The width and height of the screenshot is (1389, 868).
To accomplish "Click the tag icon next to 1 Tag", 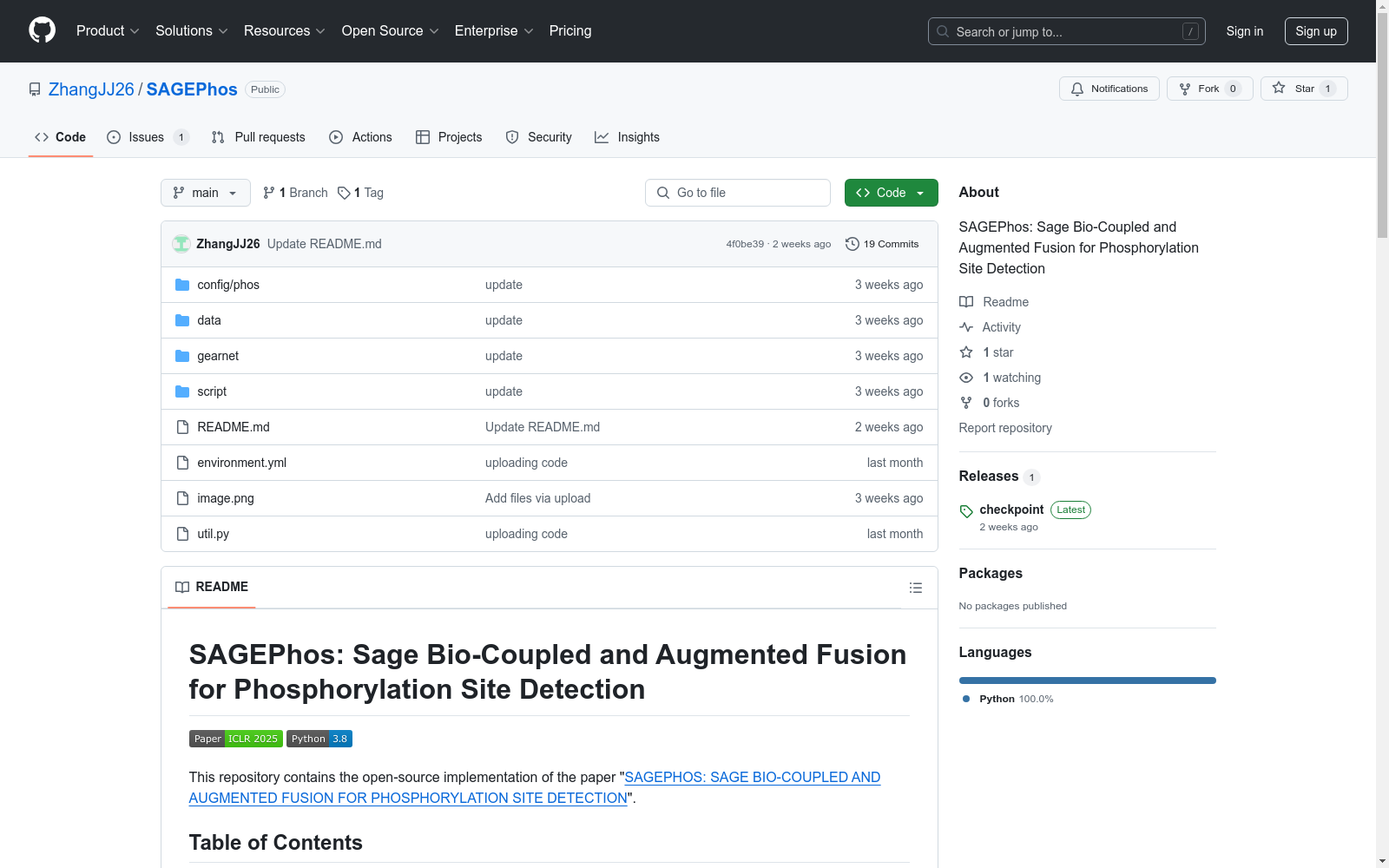I will (x=344, y=193).
